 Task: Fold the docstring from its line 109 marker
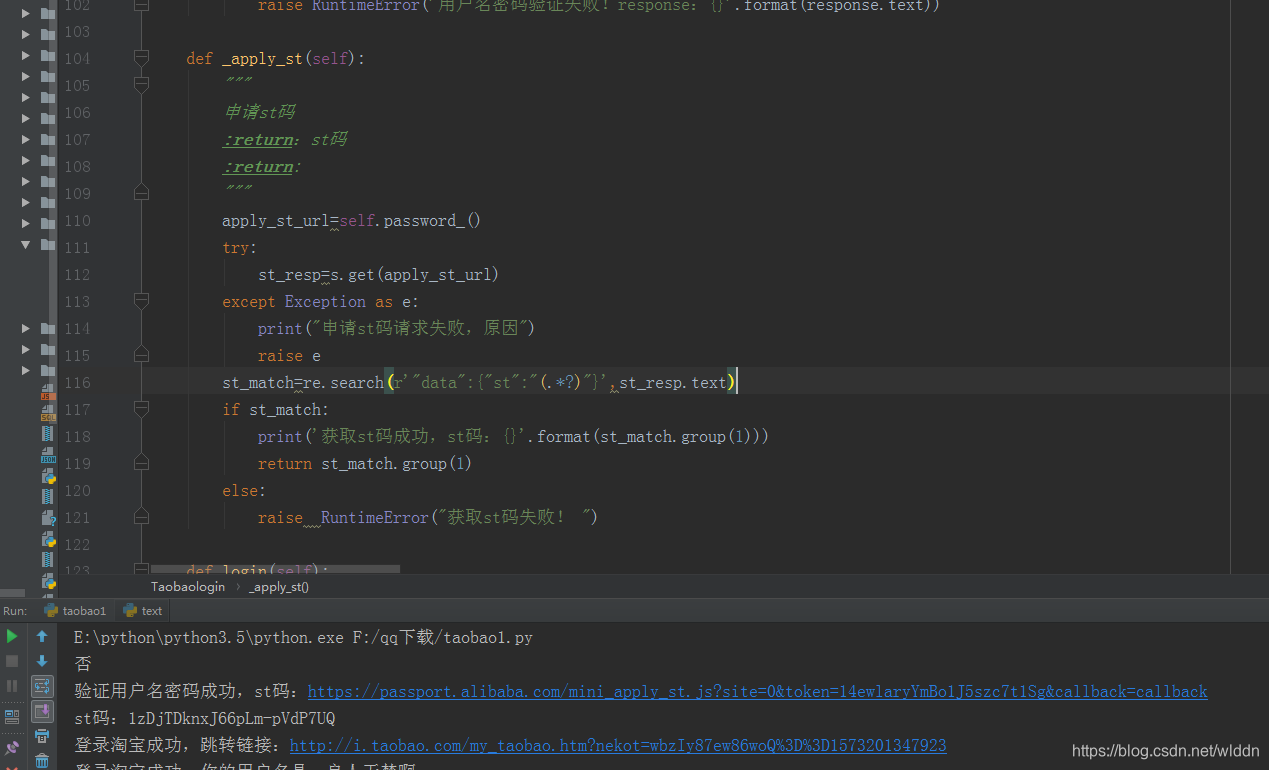pyautogui.click(x=141, y=193)
